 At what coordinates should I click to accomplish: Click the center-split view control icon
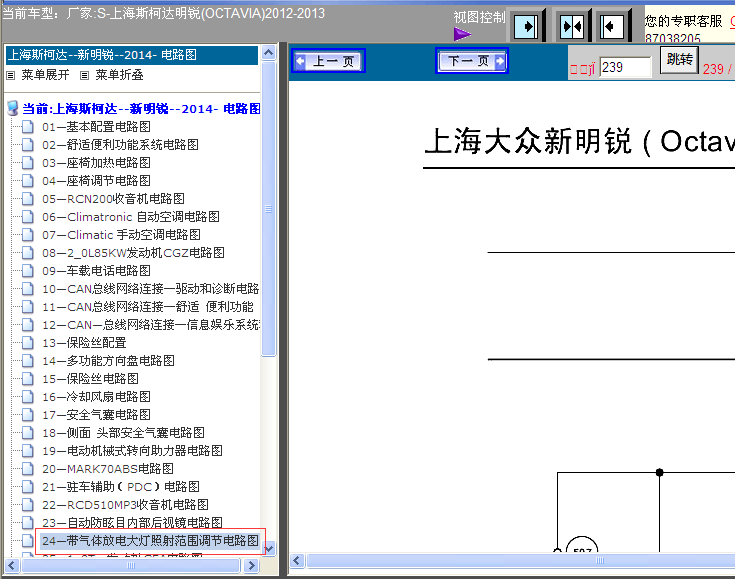coord(572,27)
